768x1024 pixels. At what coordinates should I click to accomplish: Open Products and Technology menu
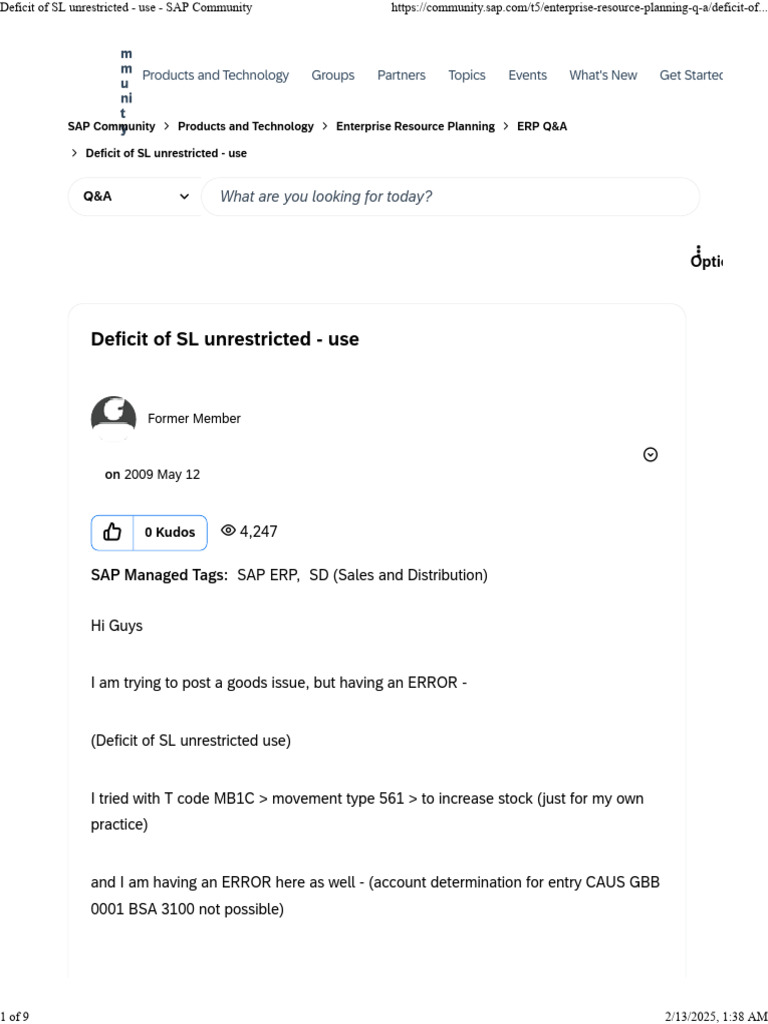click(x=215, y=75)
